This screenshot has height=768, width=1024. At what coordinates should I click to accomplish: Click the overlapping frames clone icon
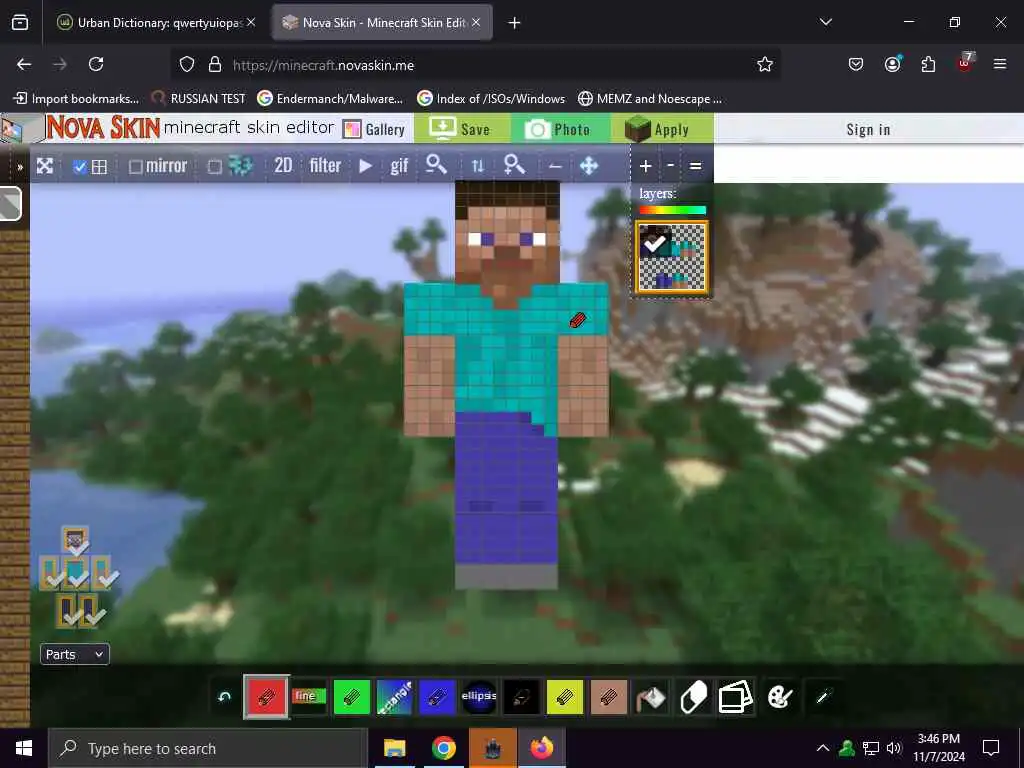[736, 697]
